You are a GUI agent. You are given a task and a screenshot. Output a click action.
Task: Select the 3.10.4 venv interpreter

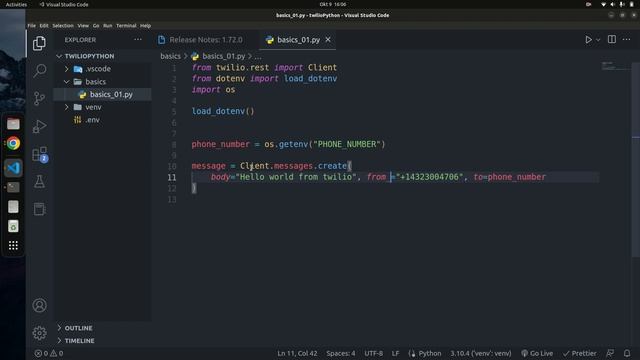click(x=480, y=353)
